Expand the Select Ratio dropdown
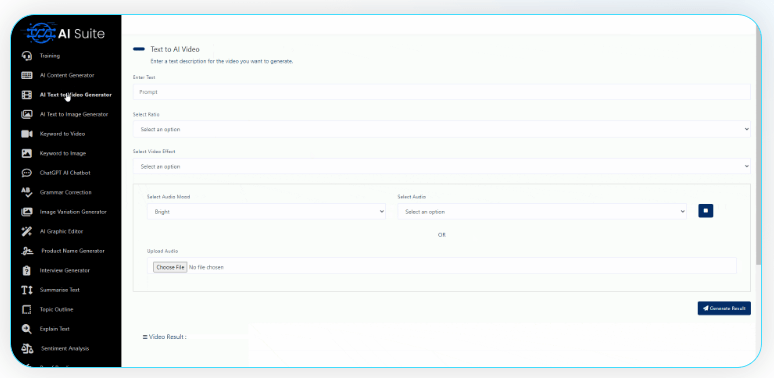The height and width of the screenshot is (378, 774). coord(442,129)
